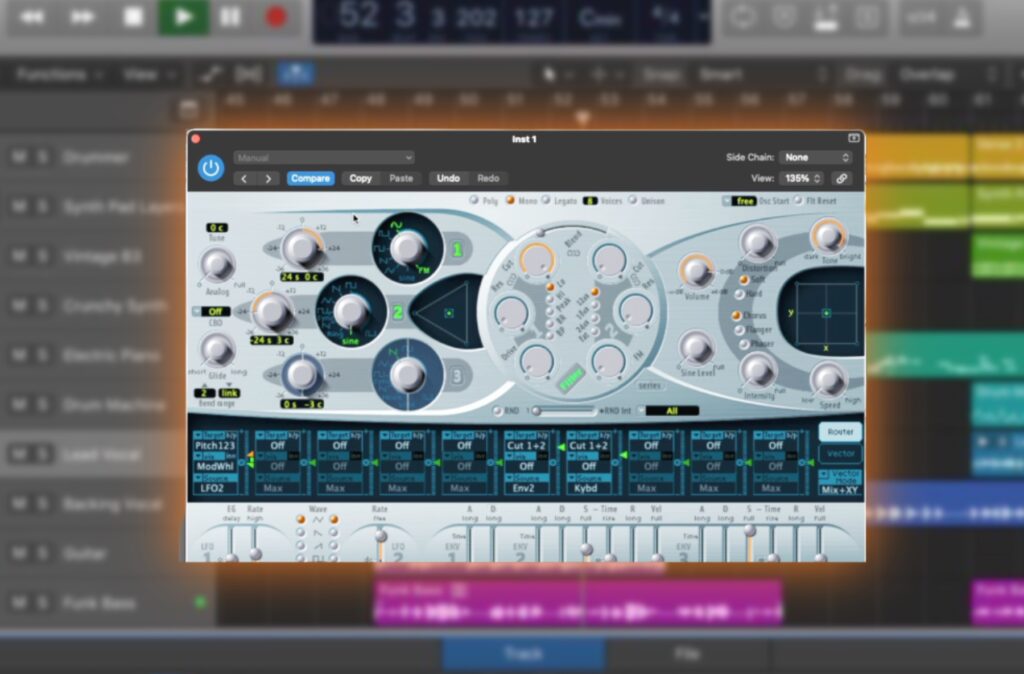Click the Undo button in the plugin header
Viewport: 1024px width, 674px height.
click(x=448, y=178)
